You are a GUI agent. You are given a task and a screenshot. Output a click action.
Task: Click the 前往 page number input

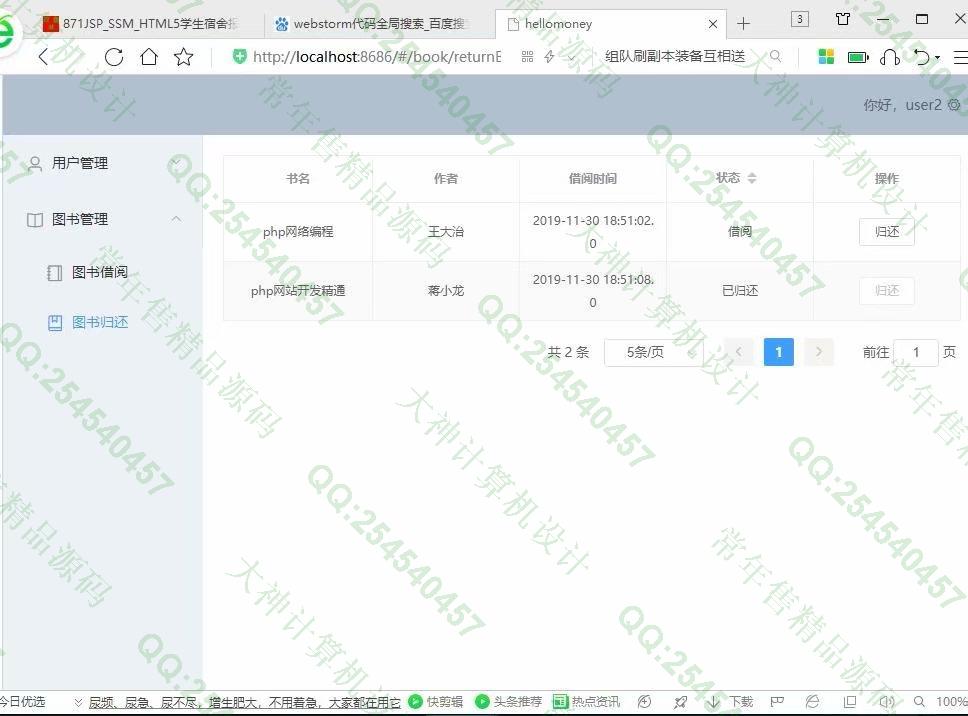coord(916,352)
